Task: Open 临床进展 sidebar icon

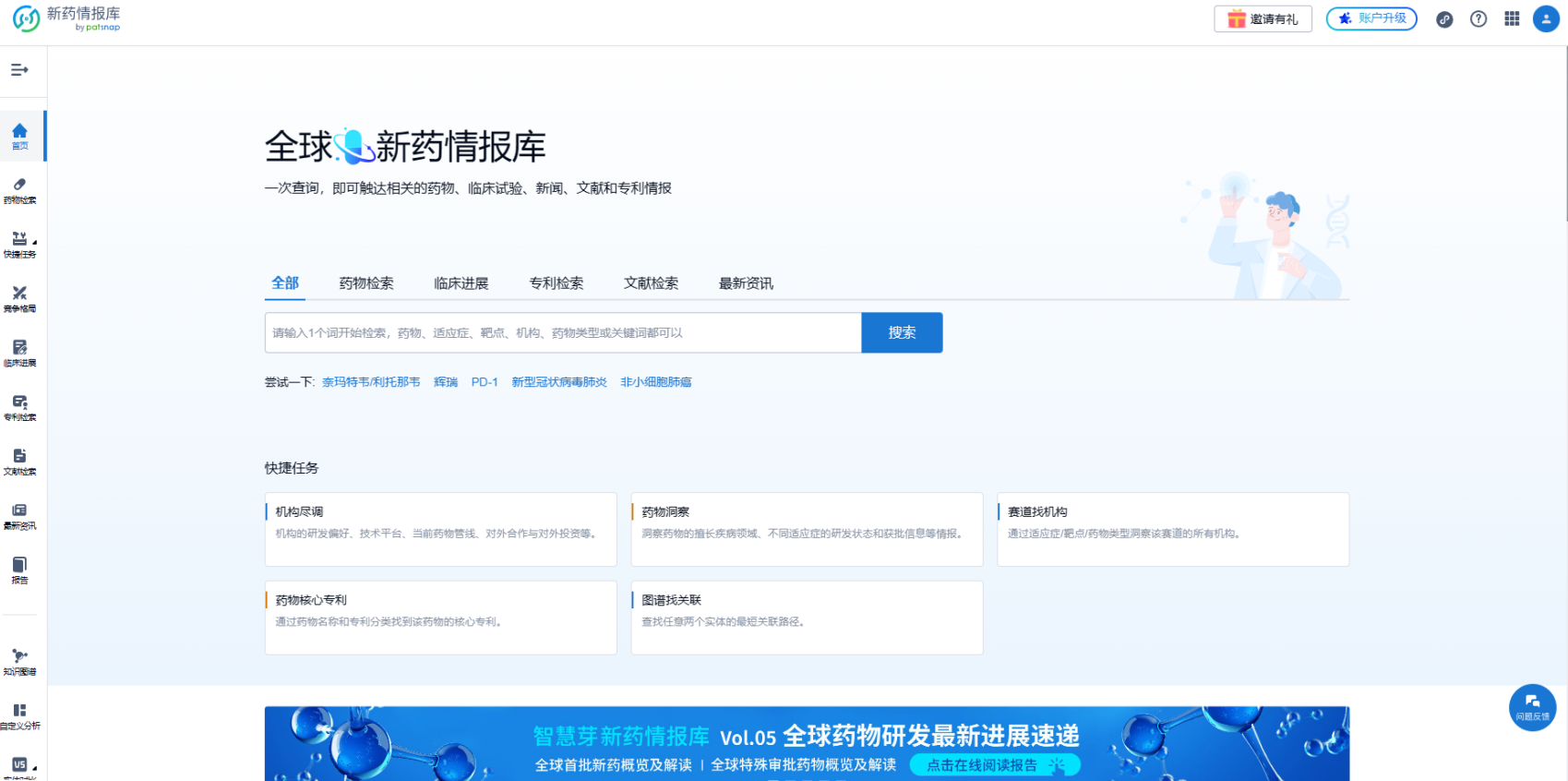Action: 19,353
